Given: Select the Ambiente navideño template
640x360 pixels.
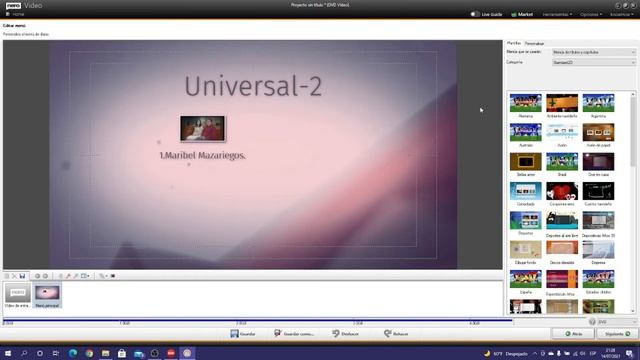Looking at the screenshot, I should [562, 106].
